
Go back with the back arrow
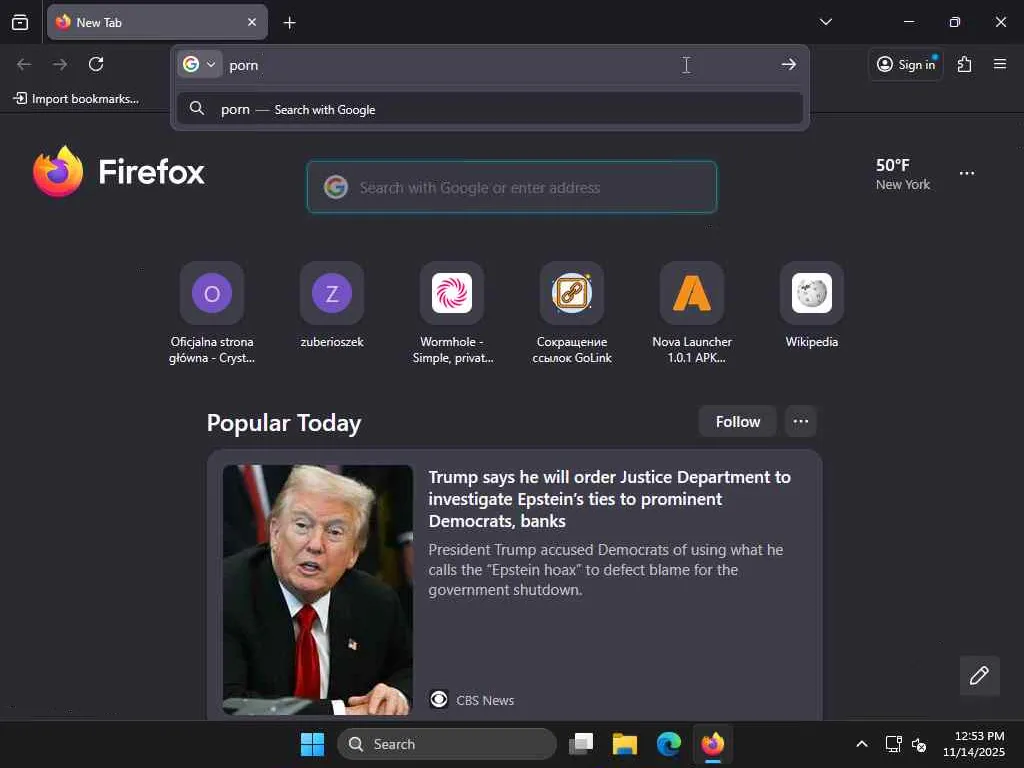(24, 64)
